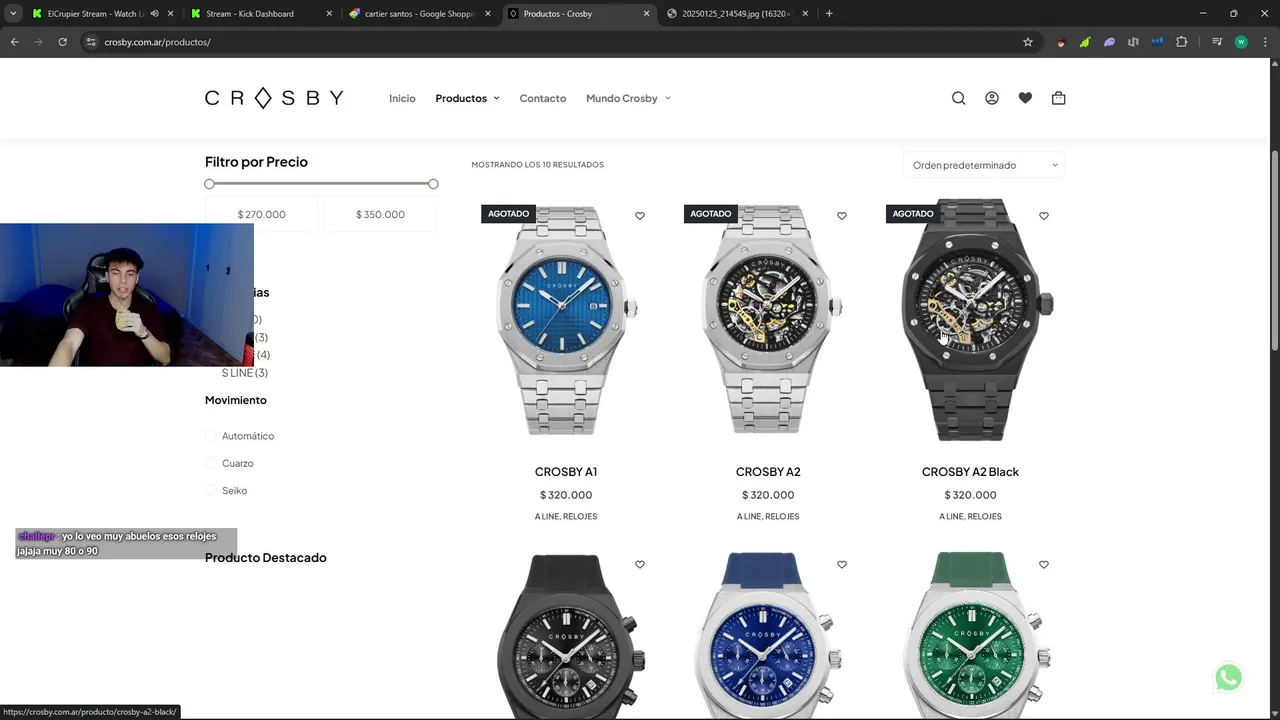Click MOSTRANDO LOS 10 RESULTADOS text
Viewport: 1280px width, 720px height.
538,165
